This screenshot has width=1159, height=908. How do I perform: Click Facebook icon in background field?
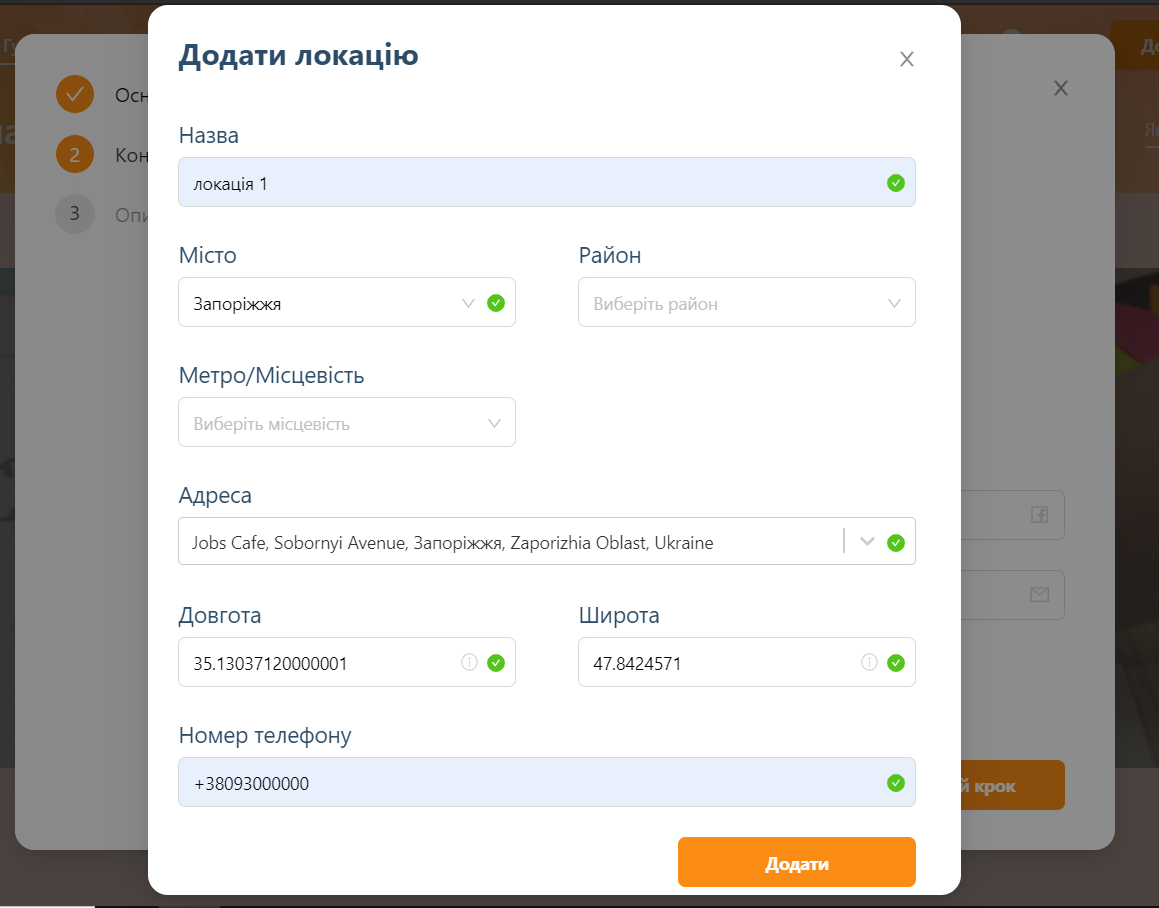(x=1039, y=515)
